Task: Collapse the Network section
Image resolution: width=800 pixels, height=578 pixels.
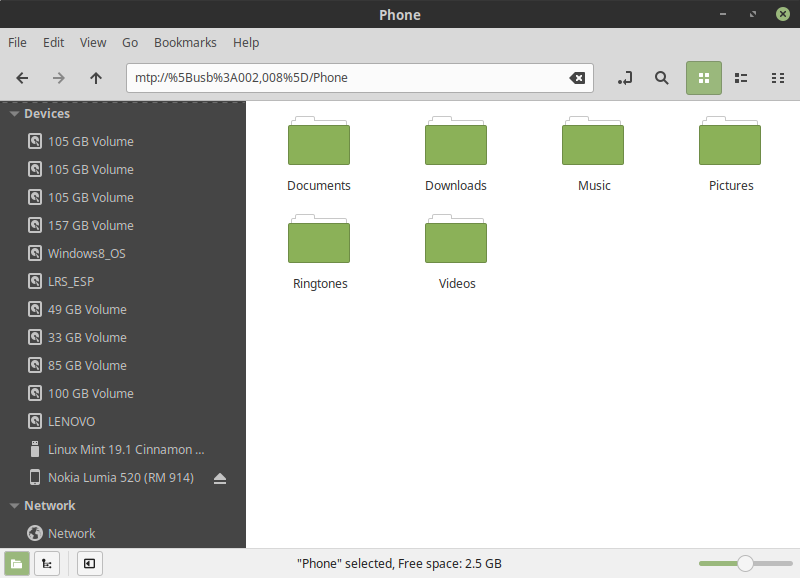Action: [14, 506]
